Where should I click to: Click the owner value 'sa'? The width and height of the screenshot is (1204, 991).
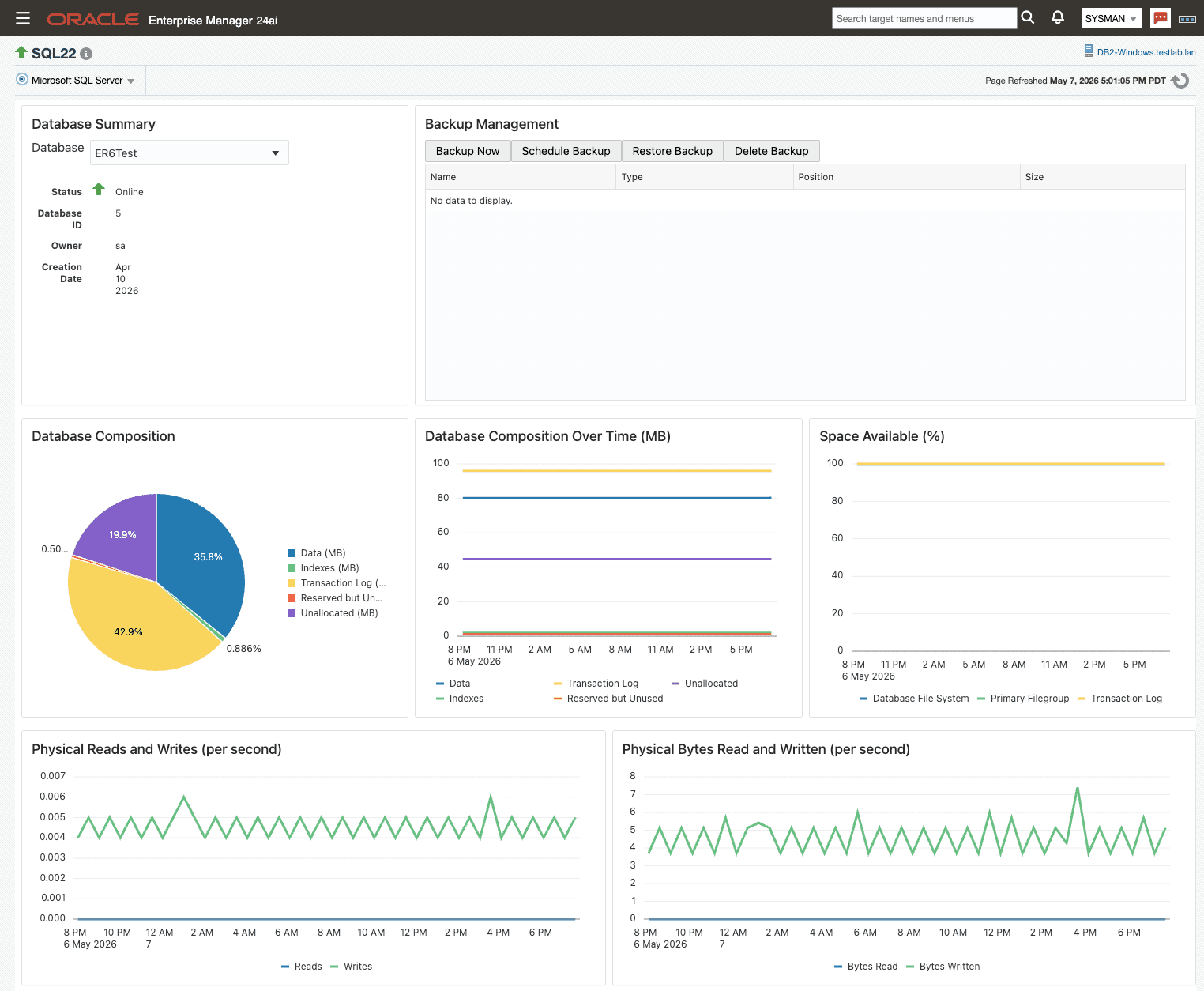[120, 246]
